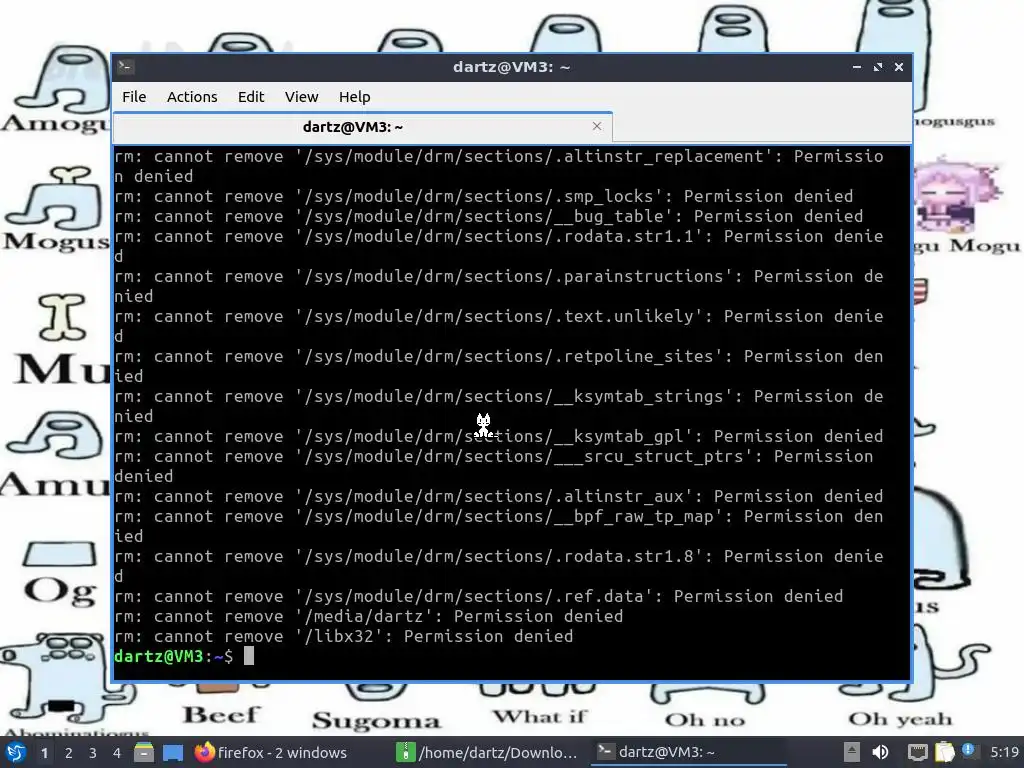Screen dimensions: 1024x768
Task: Click the '/libx32' Permission denied line
Action: pos(344,636)
